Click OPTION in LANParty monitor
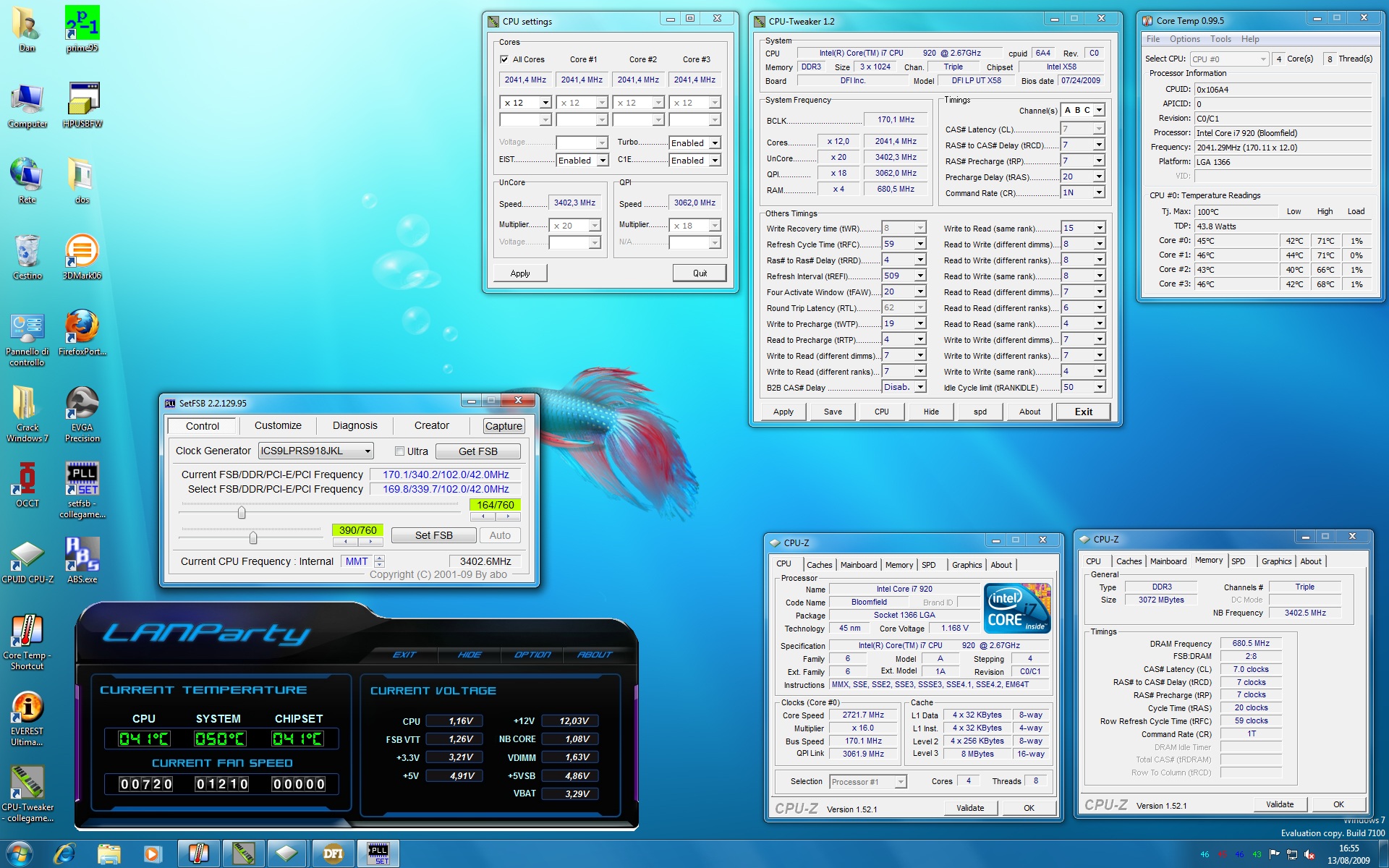Screen dimensions: 1389x868 (x=532, y=655)
